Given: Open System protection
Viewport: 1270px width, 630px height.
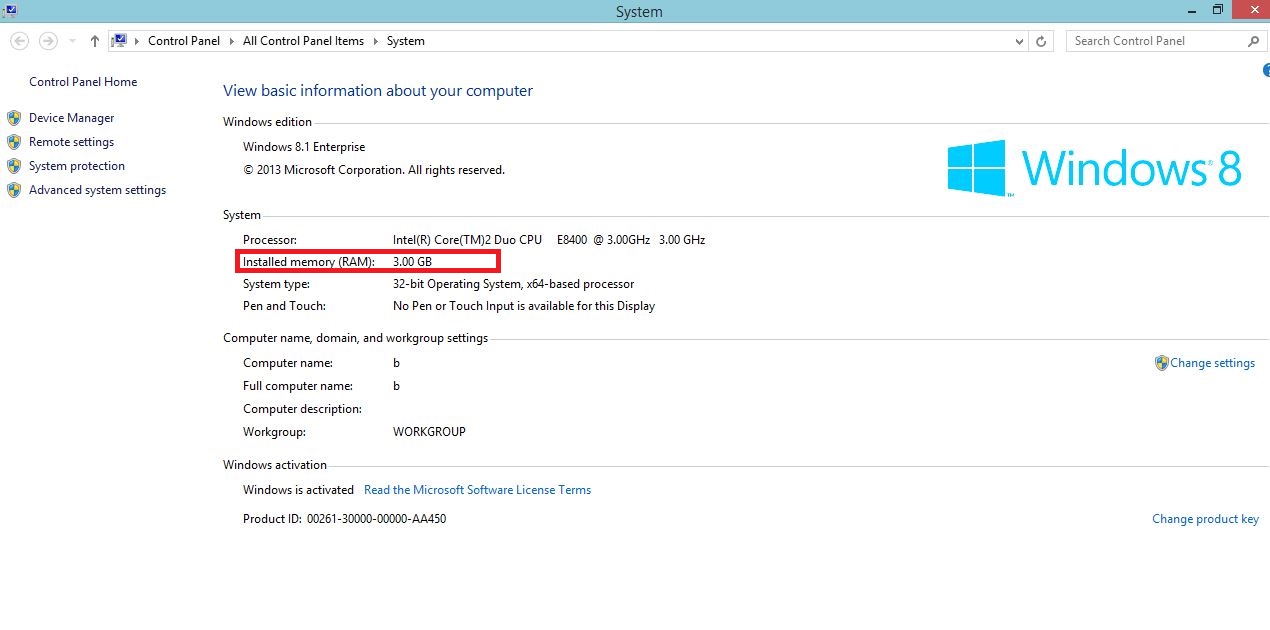Looking at the screenshot, I should [77, 166].
